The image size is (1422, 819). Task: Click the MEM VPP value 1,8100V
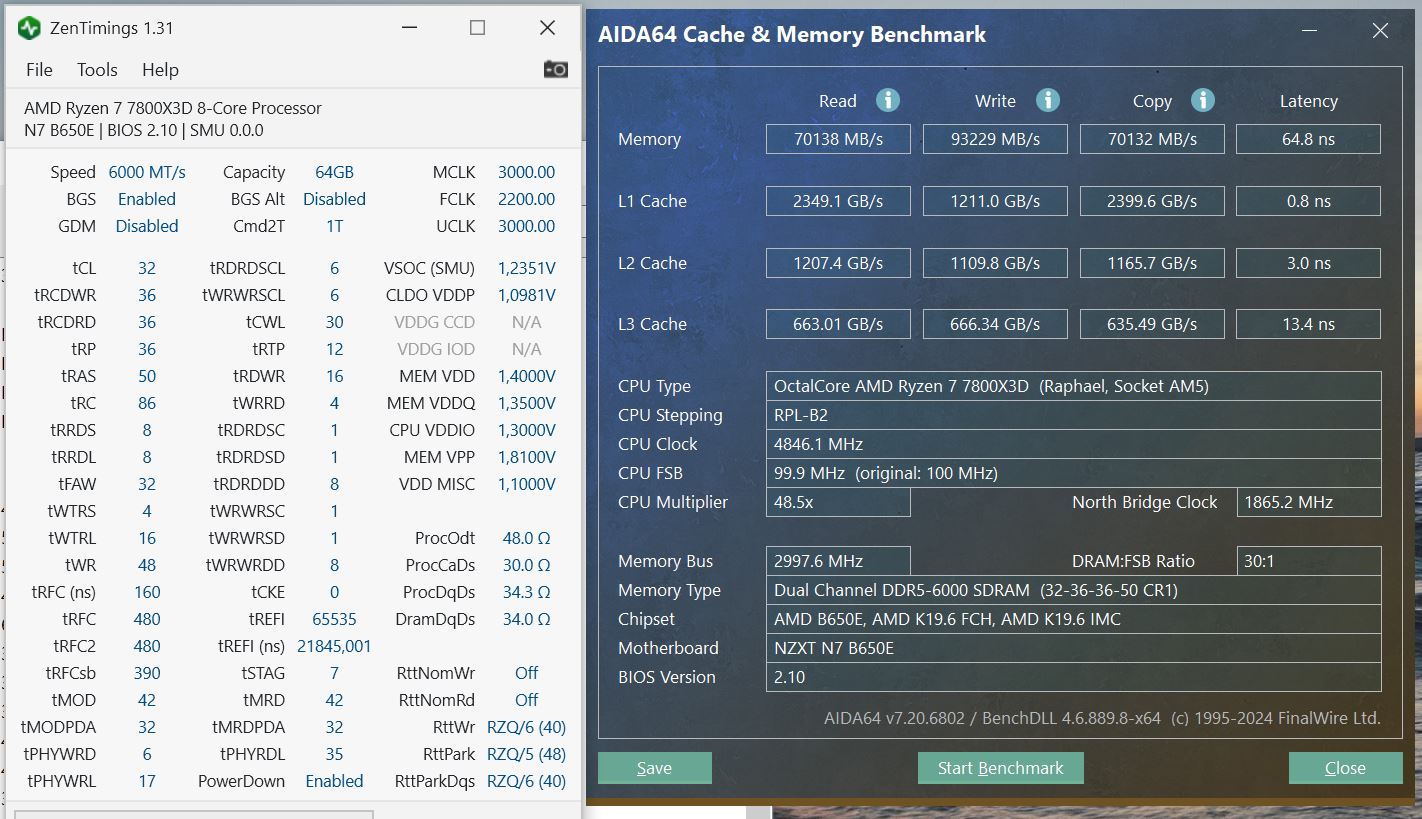526,457
